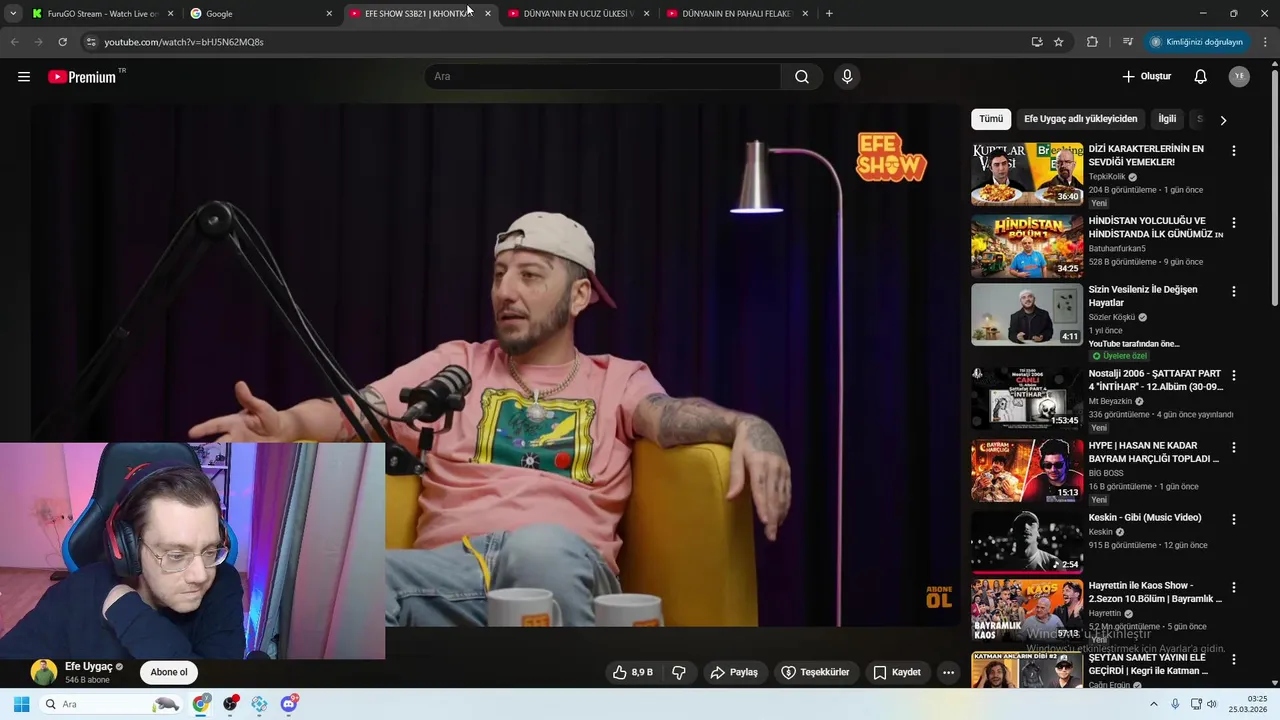
Task: Open the account avatar menu
Action: (x=1239, y=77)
